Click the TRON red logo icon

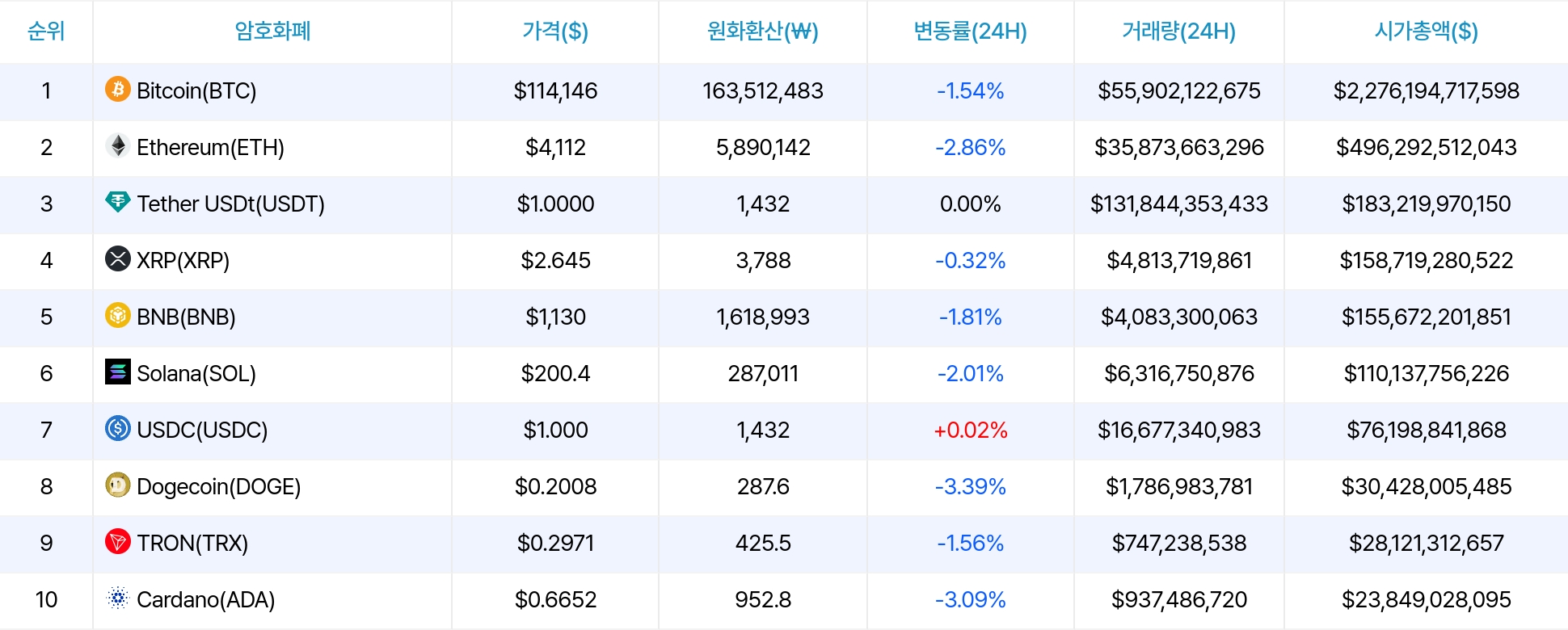[118, 541]
